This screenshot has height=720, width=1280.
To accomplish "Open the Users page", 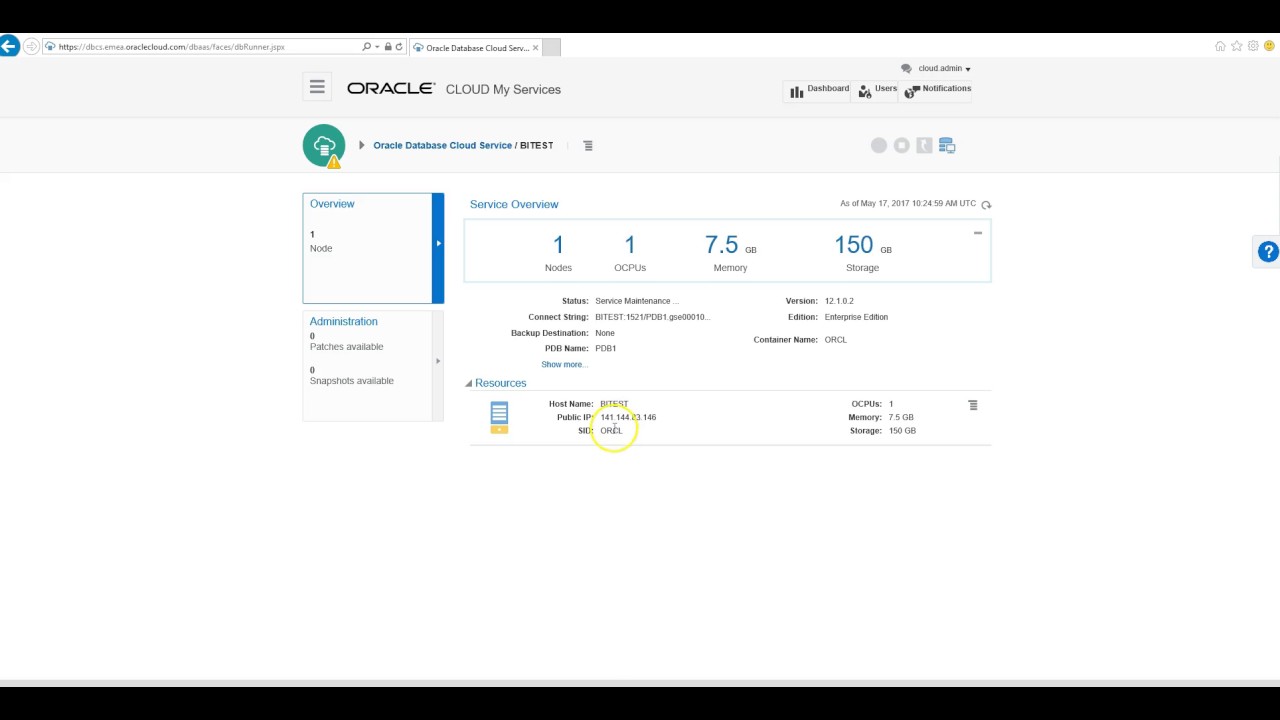I will pyautogui.click(x=877, y=90).
